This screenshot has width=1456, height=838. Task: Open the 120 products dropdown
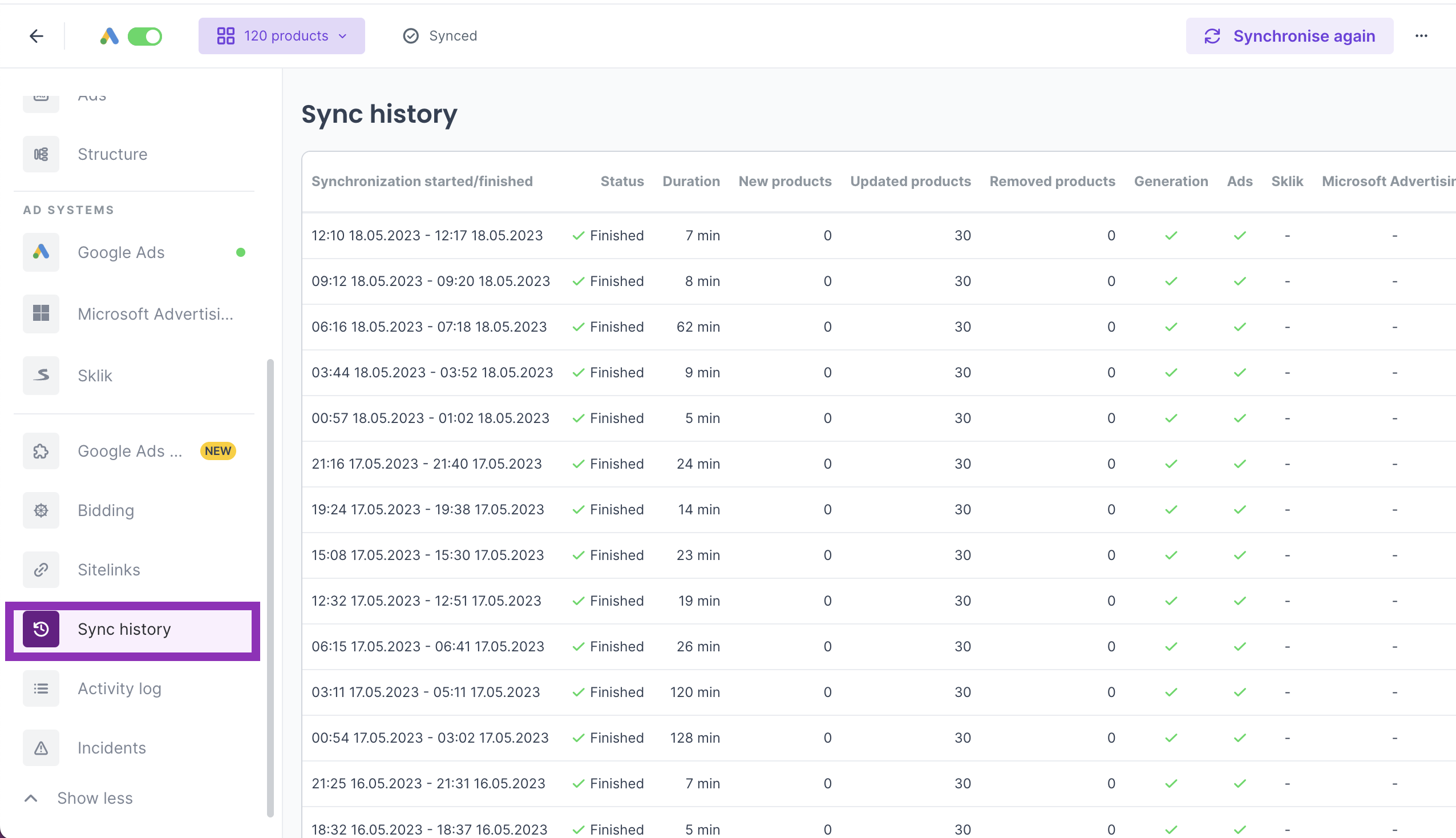coord(281,36)
